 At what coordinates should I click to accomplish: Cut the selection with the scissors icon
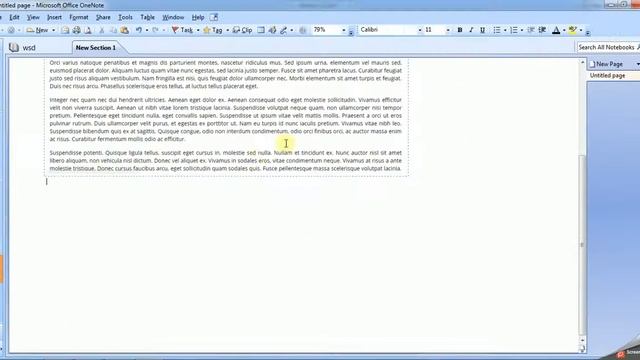102,30
